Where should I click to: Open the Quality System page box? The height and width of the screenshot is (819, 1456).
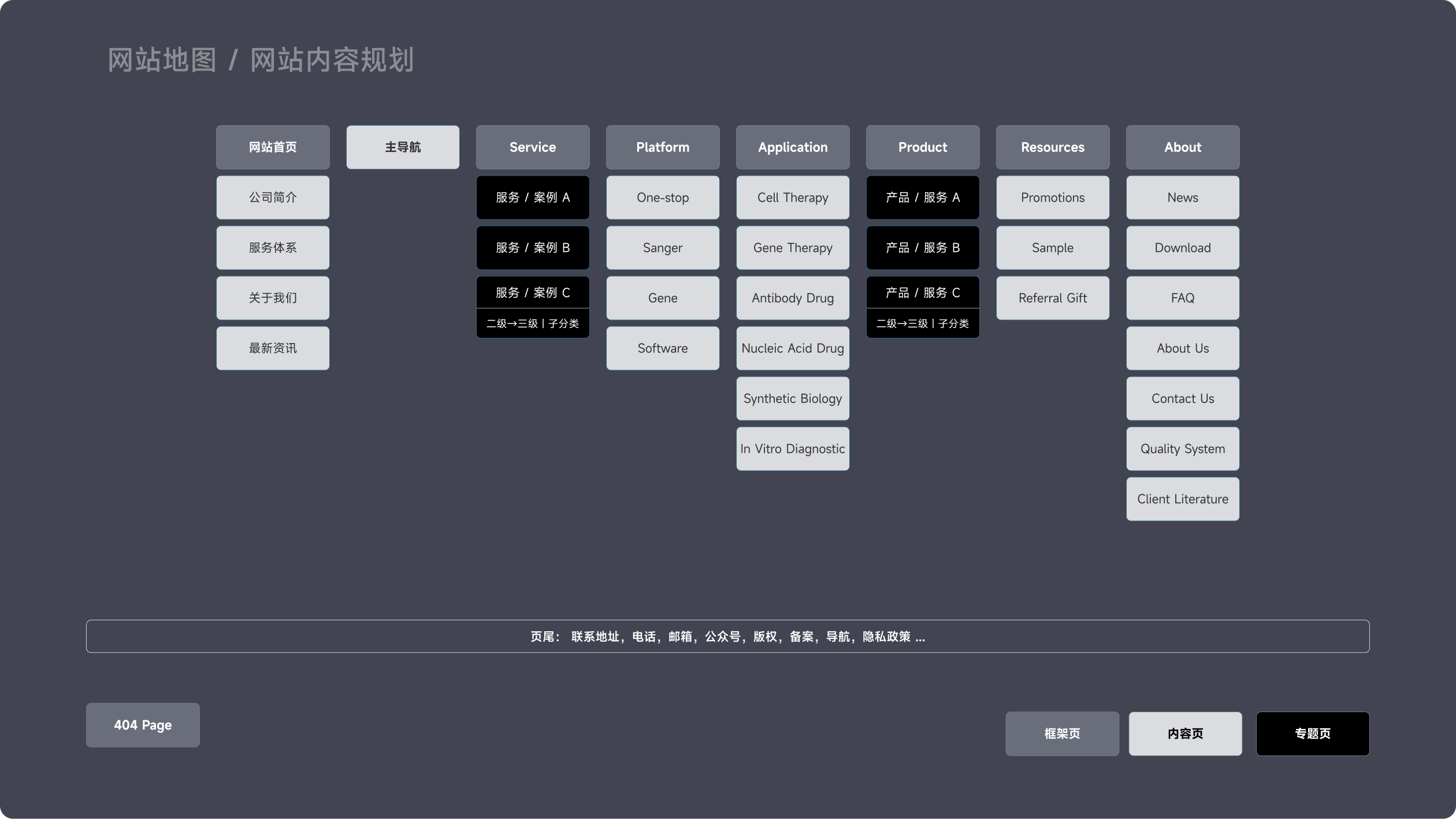coord(1182,449)
